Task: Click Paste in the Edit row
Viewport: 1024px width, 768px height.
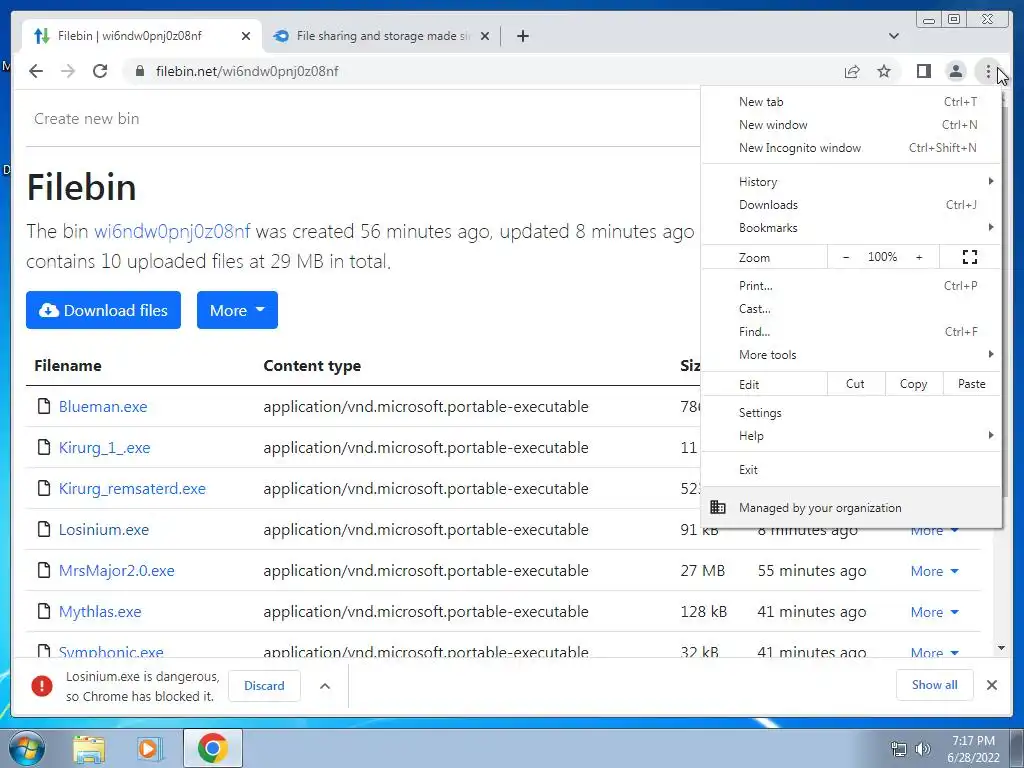Action: click(972, 384)
